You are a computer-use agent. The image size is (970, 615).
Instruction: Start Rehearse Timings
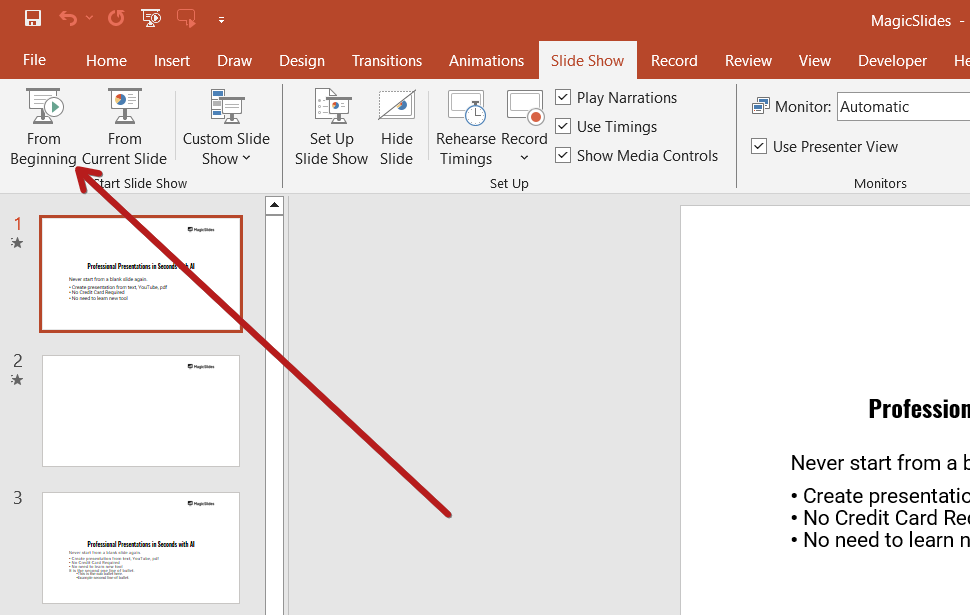tap(466, 127)
